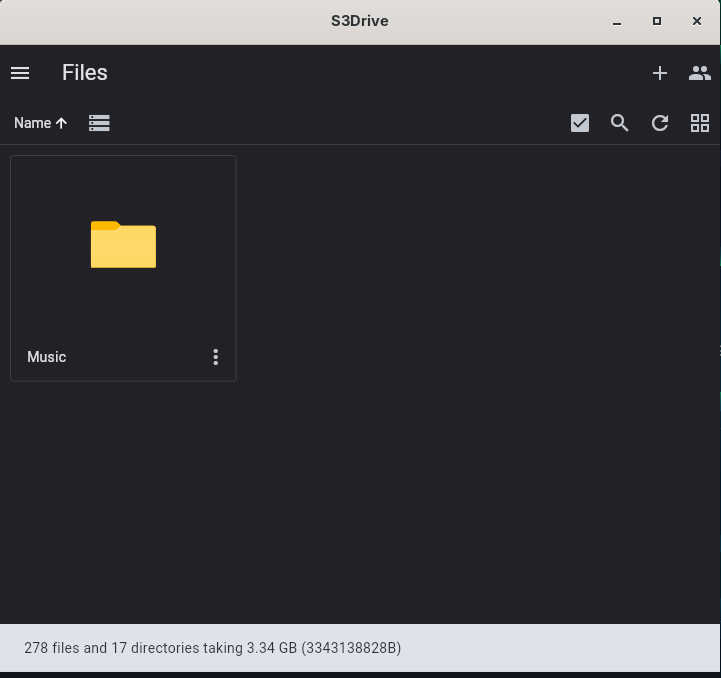Click the storage bars icon beside Name

pyautogui.click(x=99, y=123)
